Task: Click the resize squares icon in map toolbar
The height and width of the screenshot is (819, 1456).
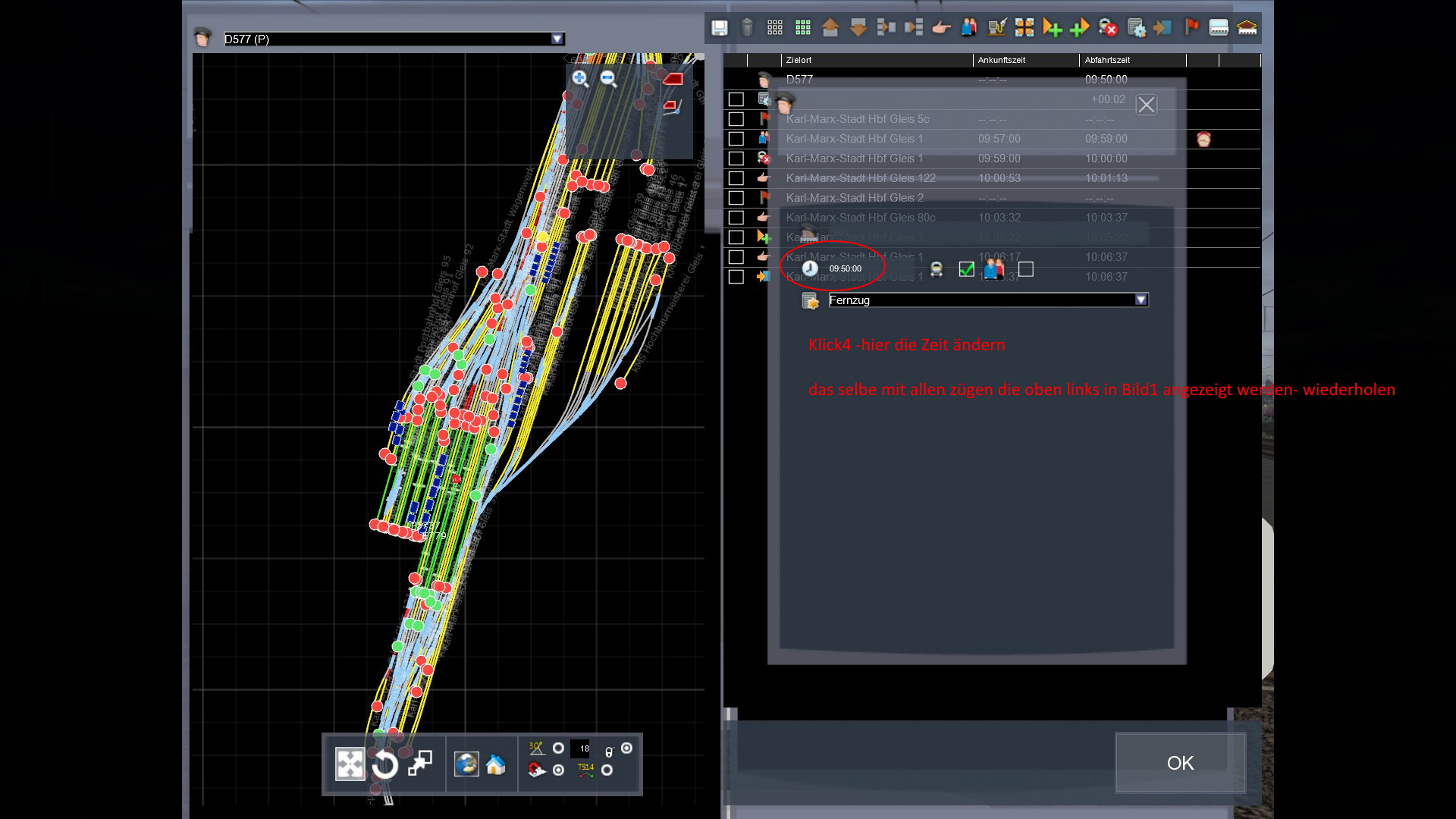Action: click(419, 763)
